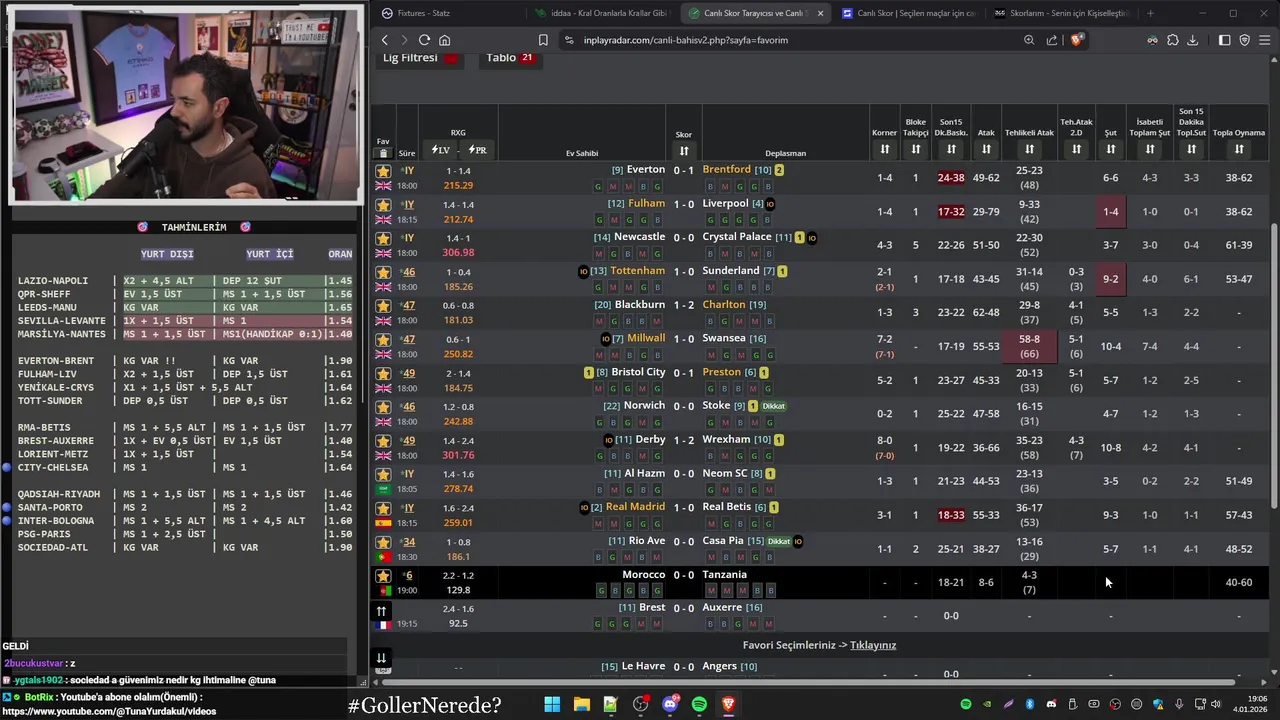
Task: Click the LV lightning sort button
Action: 440,150
